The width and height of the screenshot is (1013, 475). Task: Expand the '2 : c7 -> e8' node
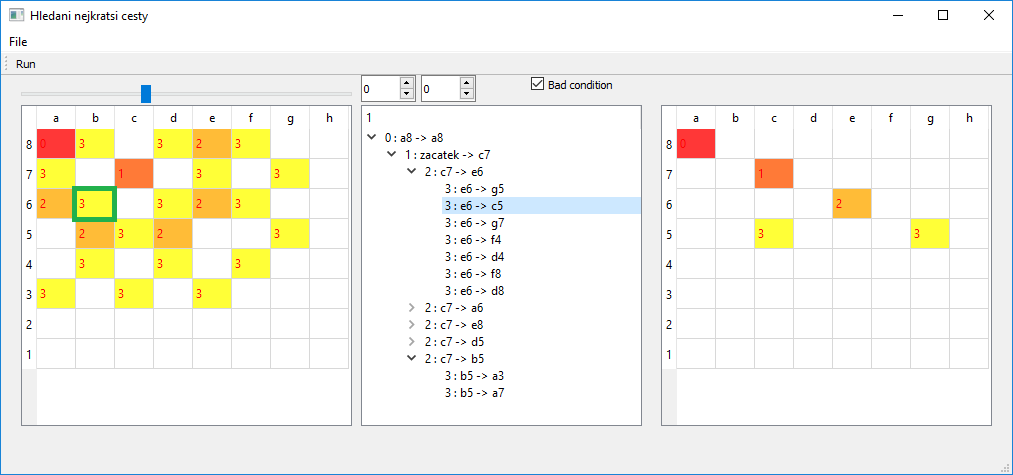(x=412, y=324)
